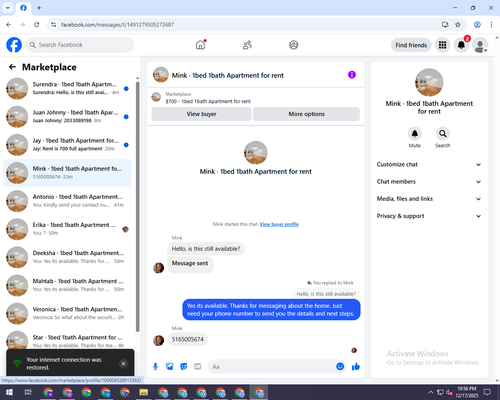Open the View buyer profile link
500x400 pixels.
279,224
